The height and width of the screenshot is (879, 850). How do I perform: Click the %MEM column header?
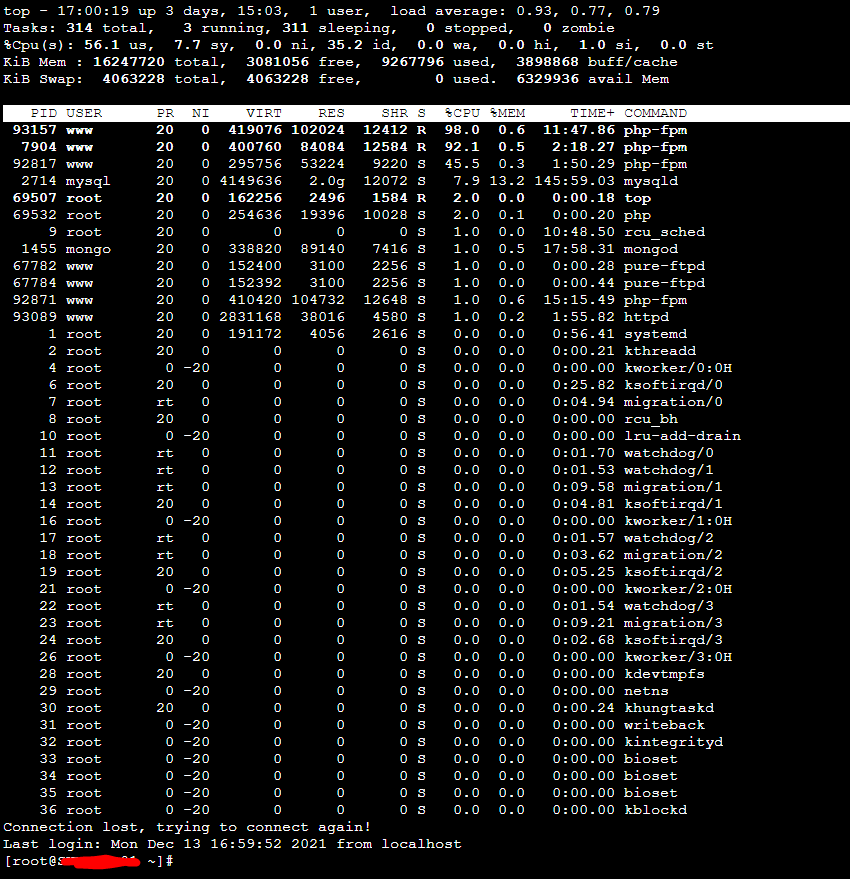(x=507, y=113)
